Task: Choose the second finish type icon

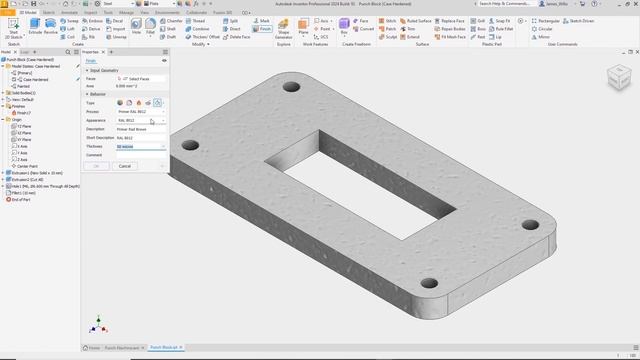Action: tap(129, 103)
